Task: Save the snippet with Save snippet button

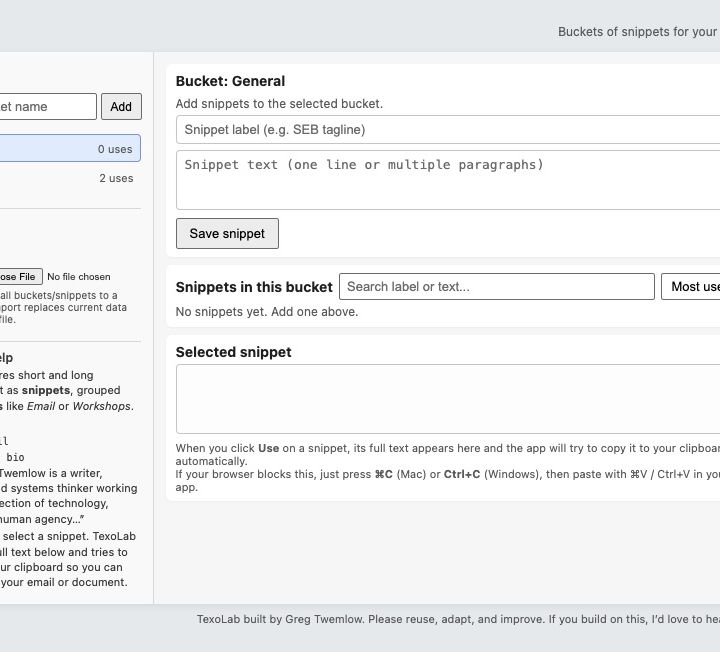Action: [x=227, y=233]
